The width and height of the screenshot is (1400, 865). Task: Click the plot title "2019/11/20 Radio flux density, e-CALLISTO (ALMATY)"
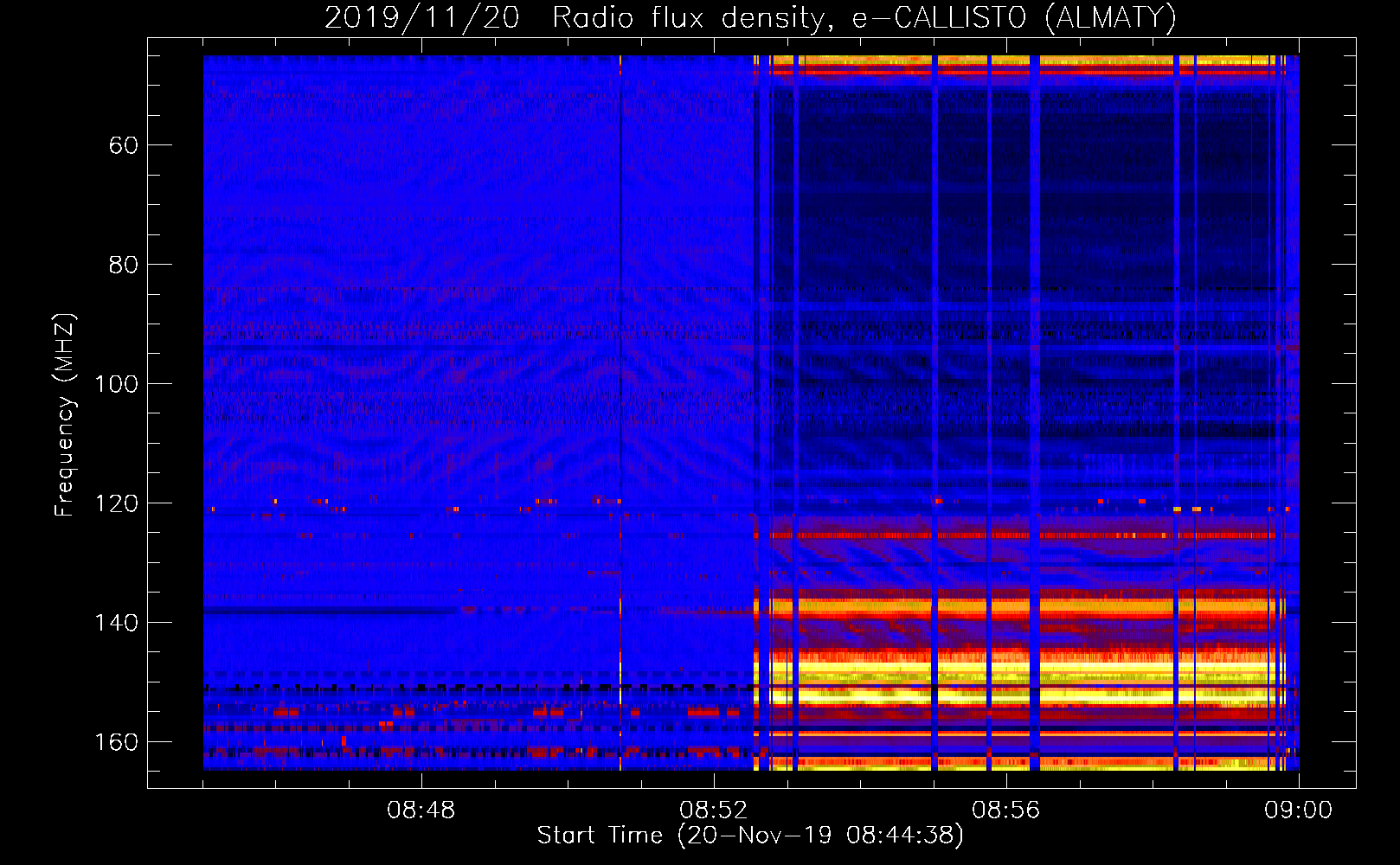pos(750,17)
